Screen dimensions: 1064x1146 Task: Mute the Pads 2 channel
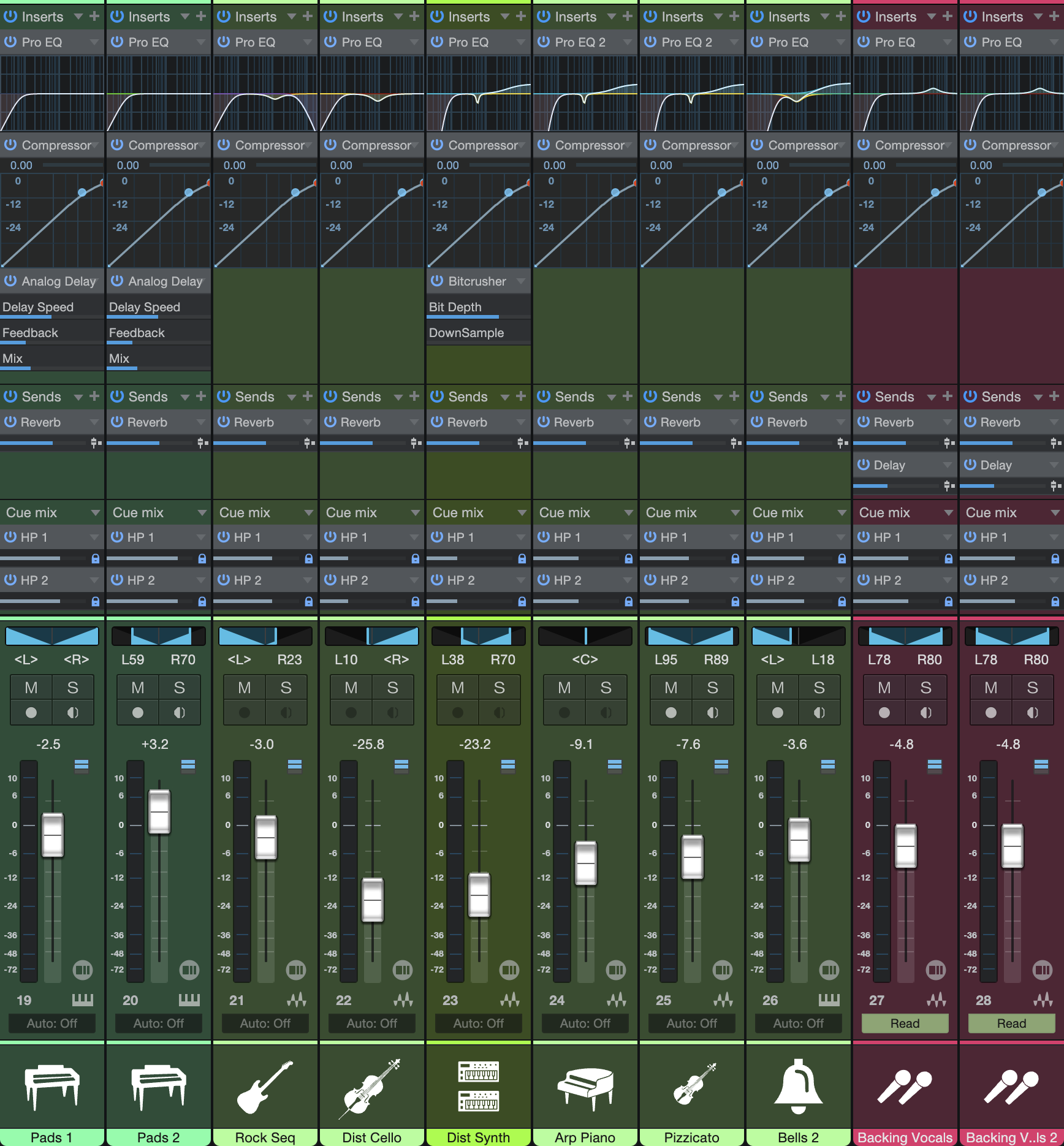138,688
